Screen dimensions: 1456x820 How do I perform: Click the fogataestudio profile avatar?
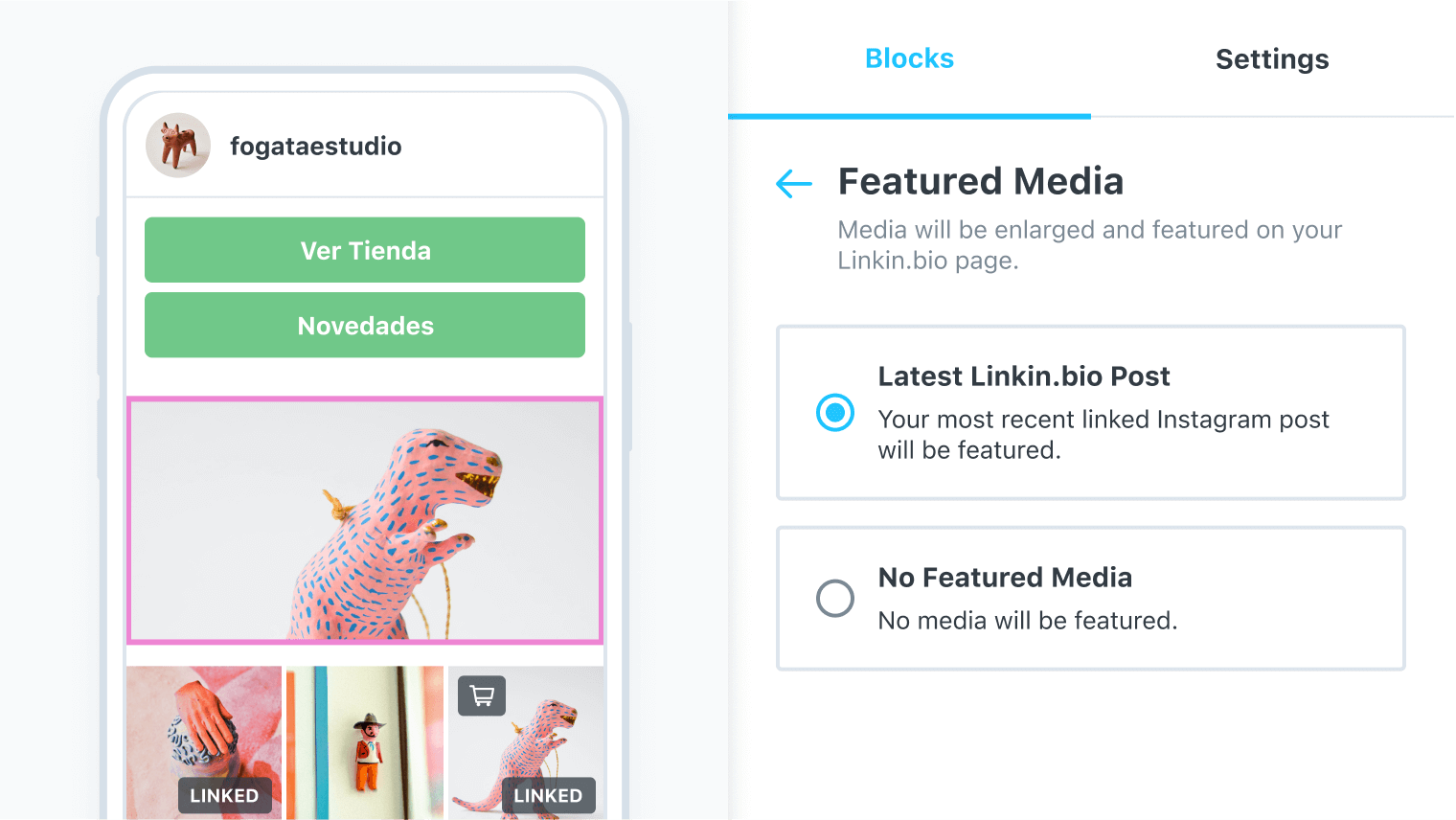[178, 146]
